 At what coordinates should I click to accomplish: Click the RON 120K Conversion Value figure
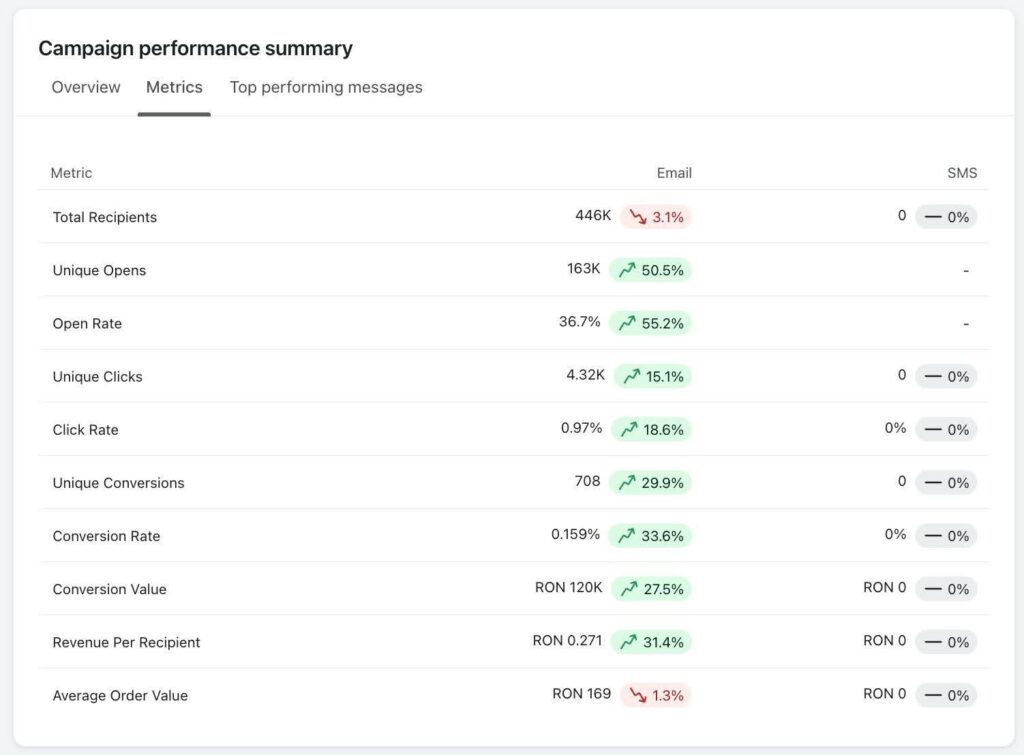tap(568, 588)
